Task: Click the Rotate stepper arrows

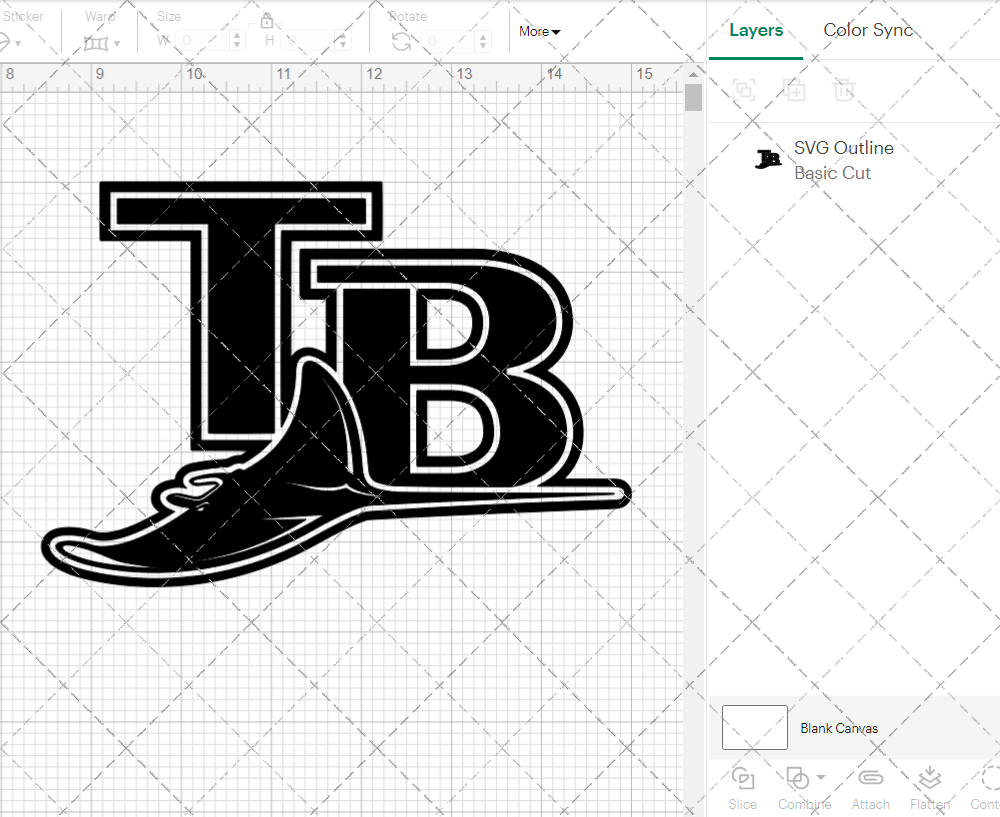Action: point(483,41)
